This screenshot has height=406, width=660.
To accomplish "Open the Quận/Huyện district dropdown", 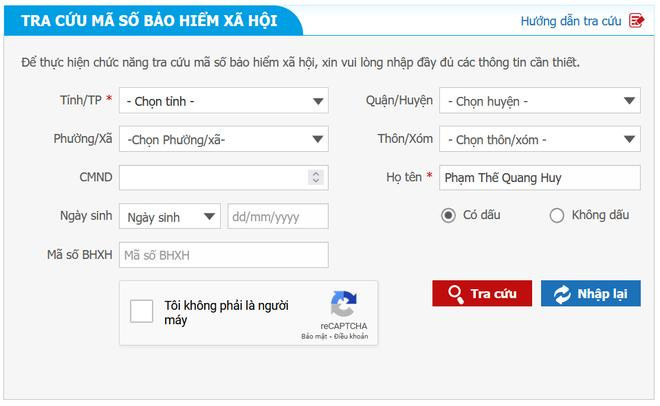I will point(540,101).
